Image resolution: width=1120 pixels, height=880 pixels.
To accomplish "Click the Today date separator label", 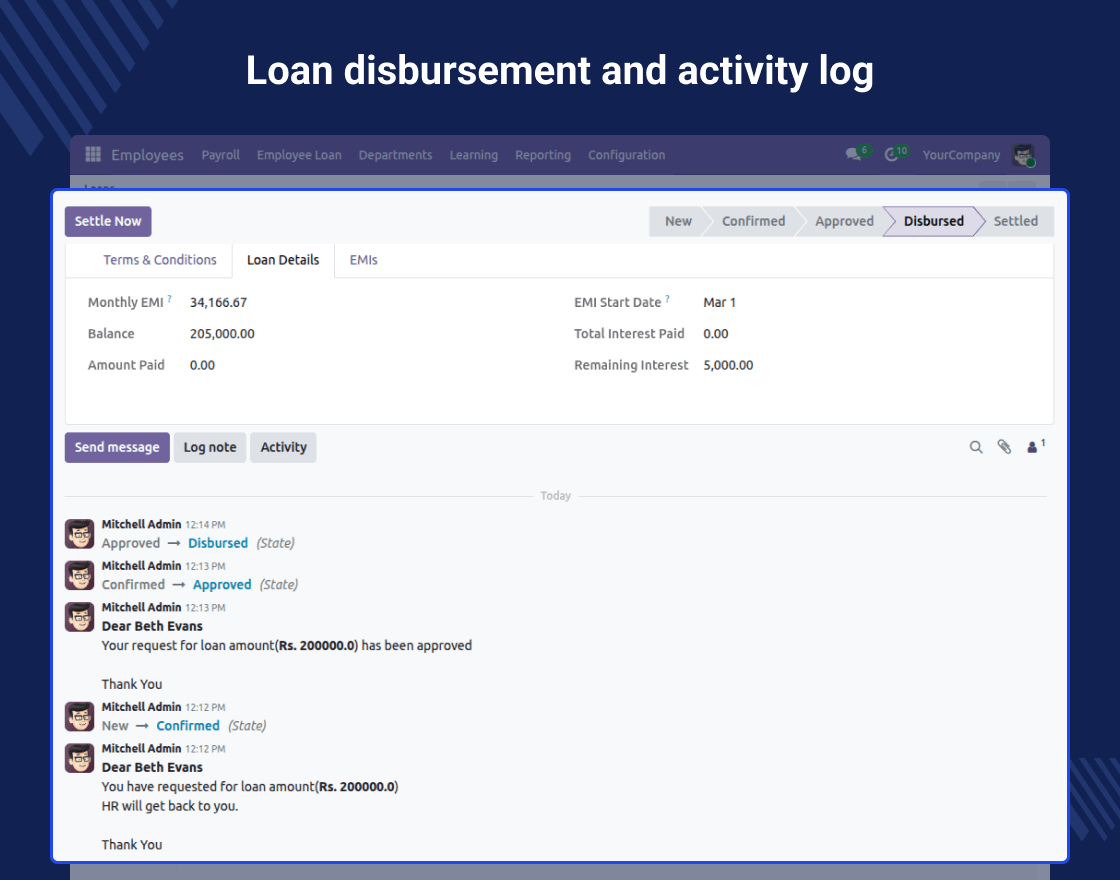I will click(x=556, y=496).
